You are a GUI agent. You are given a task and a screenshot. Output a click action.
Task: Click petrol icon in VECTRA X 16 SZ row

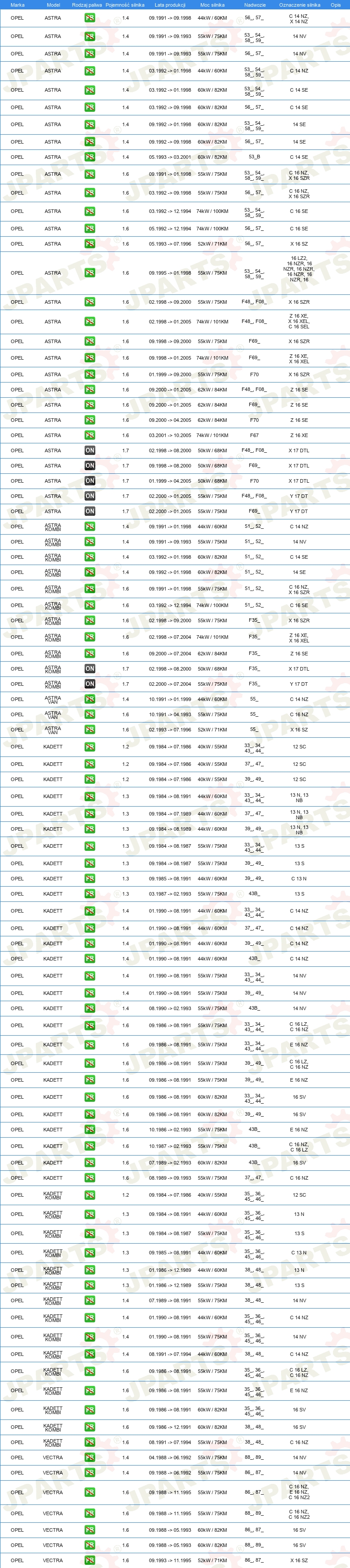point(90,1560)
